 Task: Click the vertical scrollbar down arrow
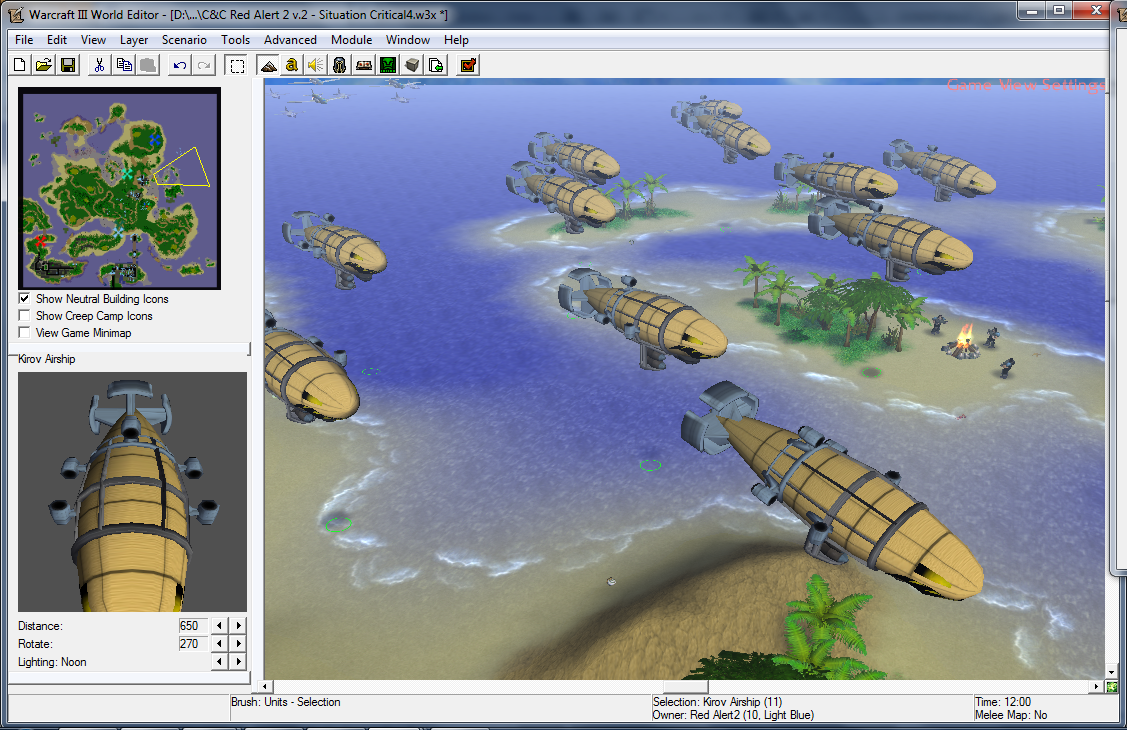point(1112,673)
